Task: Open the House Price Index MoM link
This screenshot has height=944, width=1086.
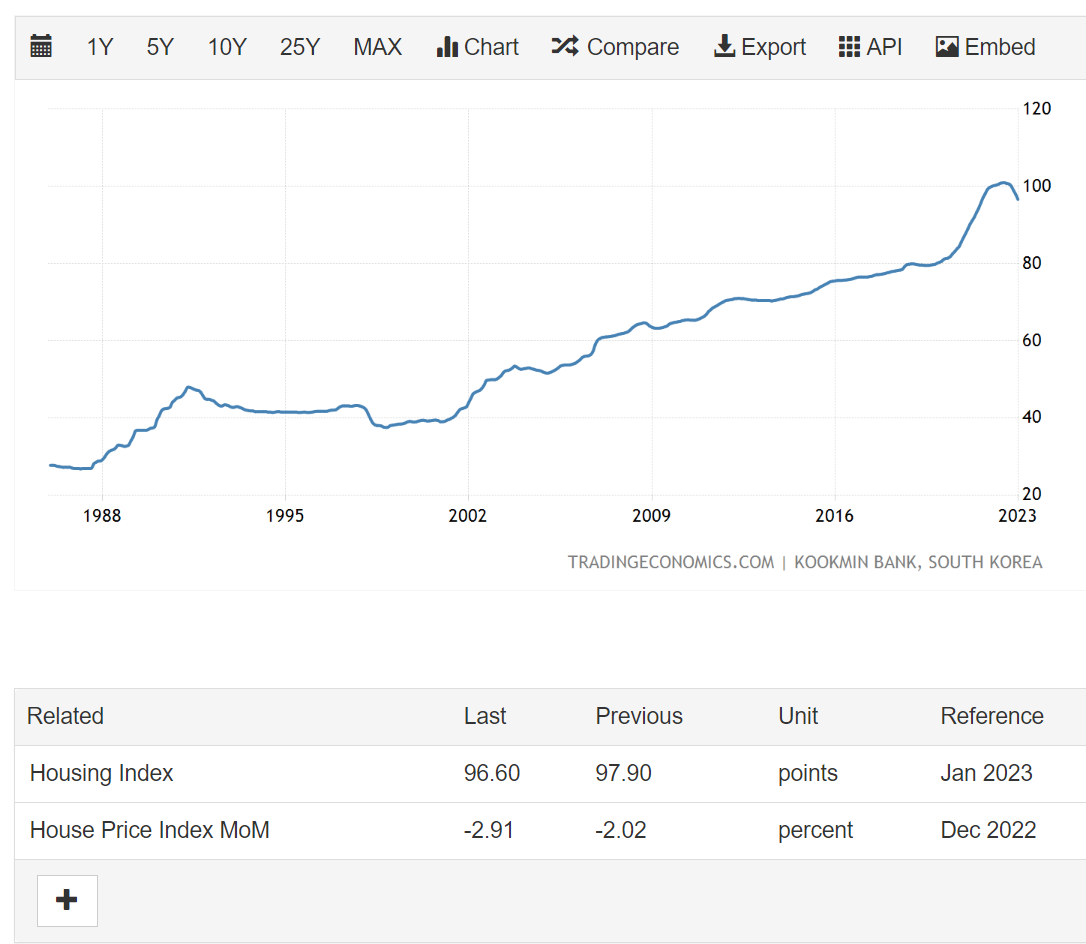Action: (150, 830)
